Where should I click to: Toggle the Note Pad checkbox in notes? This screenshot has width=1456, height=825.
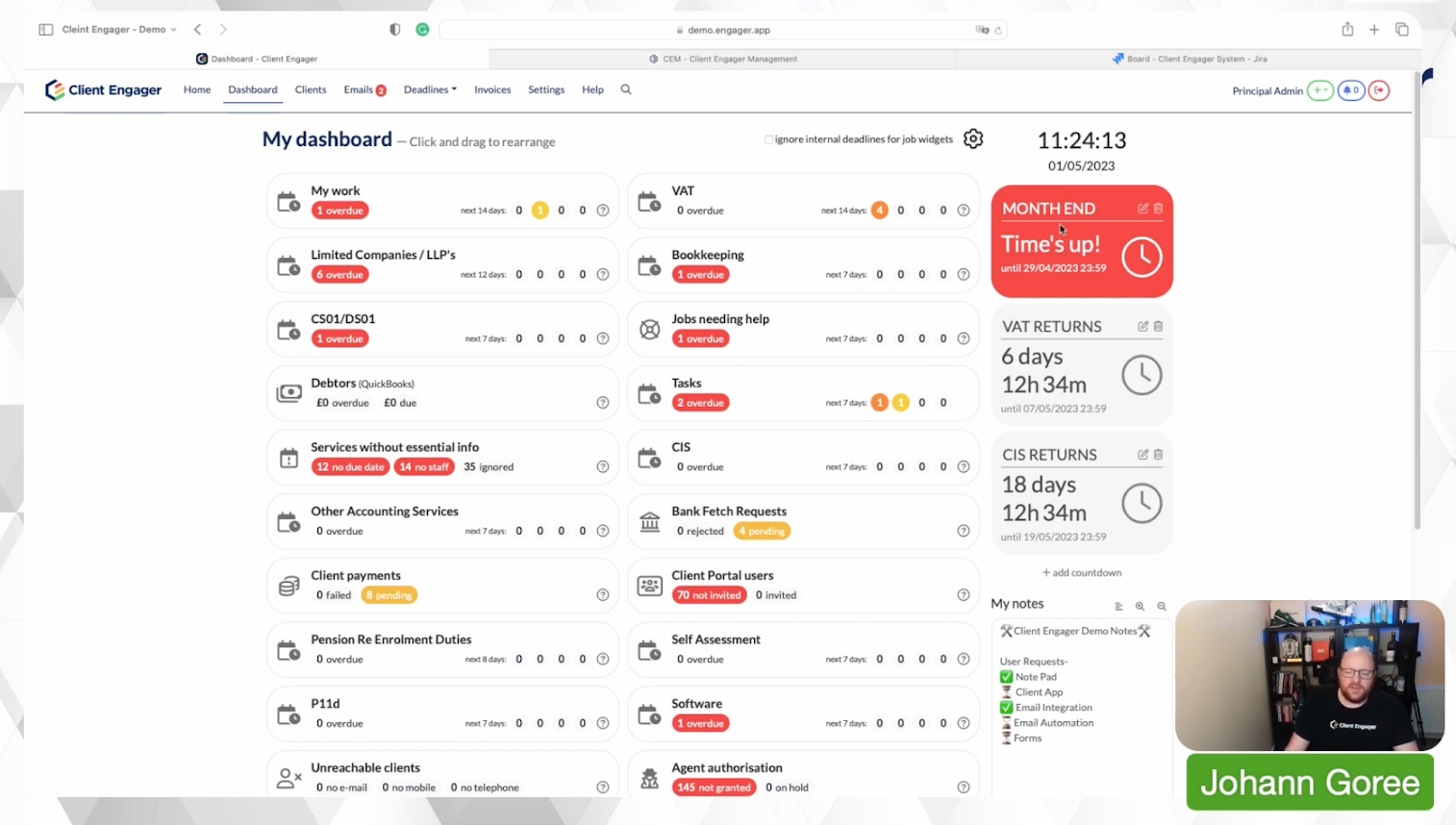[1006, 677]
